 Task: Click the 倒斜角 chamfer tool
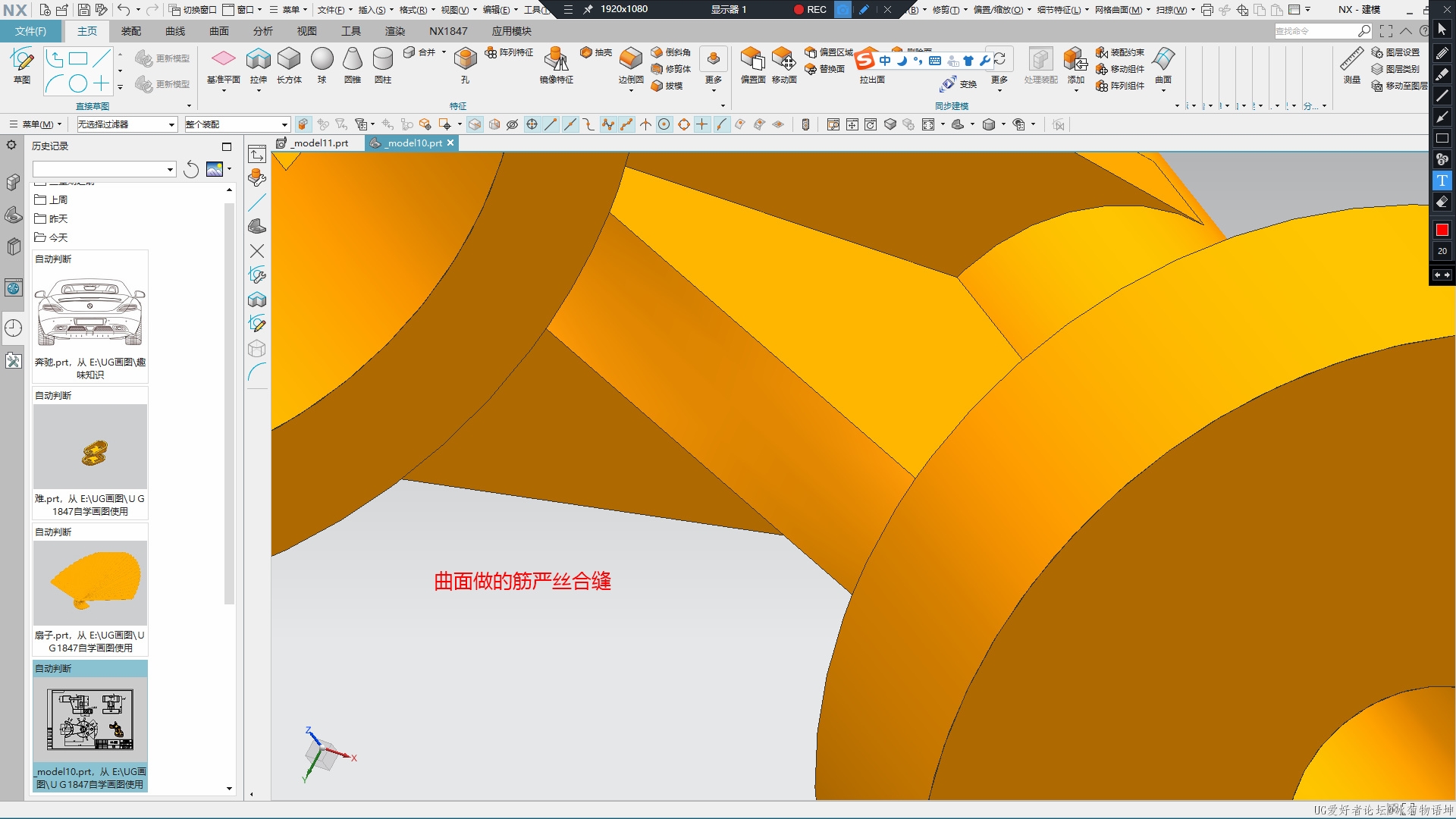671,52
